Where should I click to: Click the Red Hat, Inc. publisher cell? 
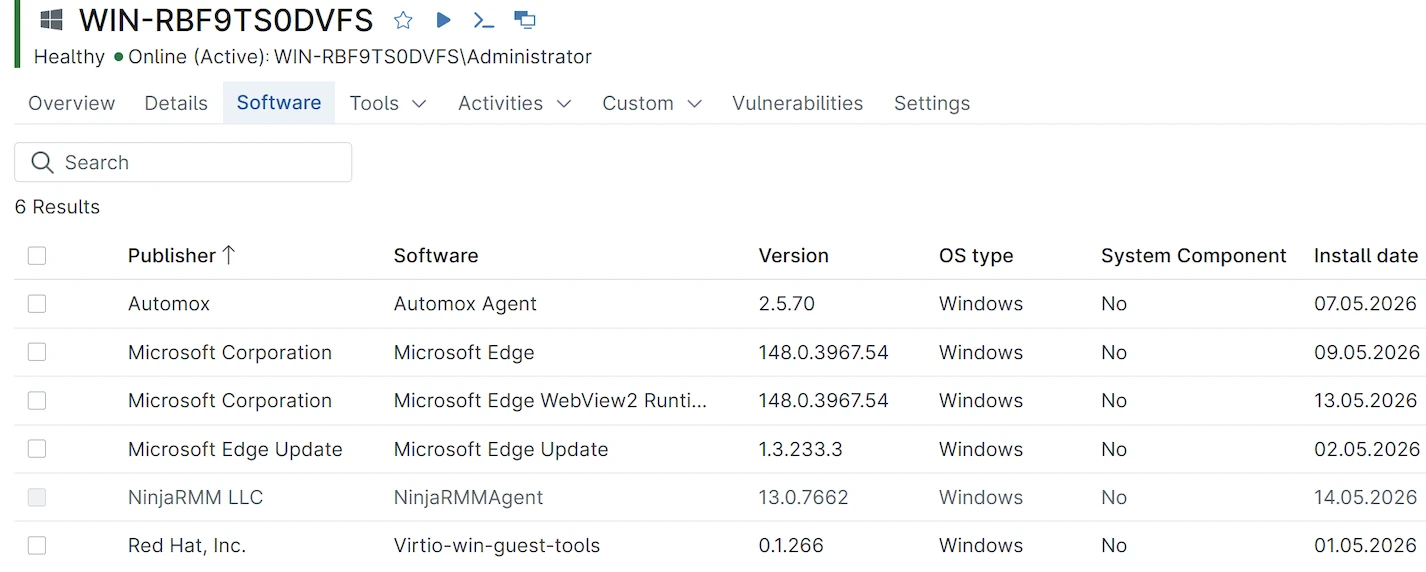(187, 545)
